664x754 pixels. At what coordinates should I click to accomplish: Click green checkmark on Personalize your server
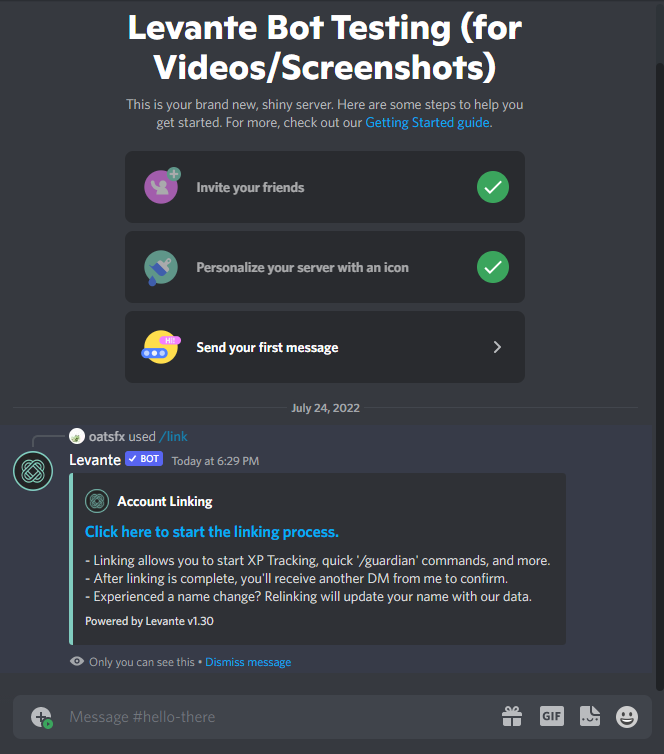tap(493, 267)
